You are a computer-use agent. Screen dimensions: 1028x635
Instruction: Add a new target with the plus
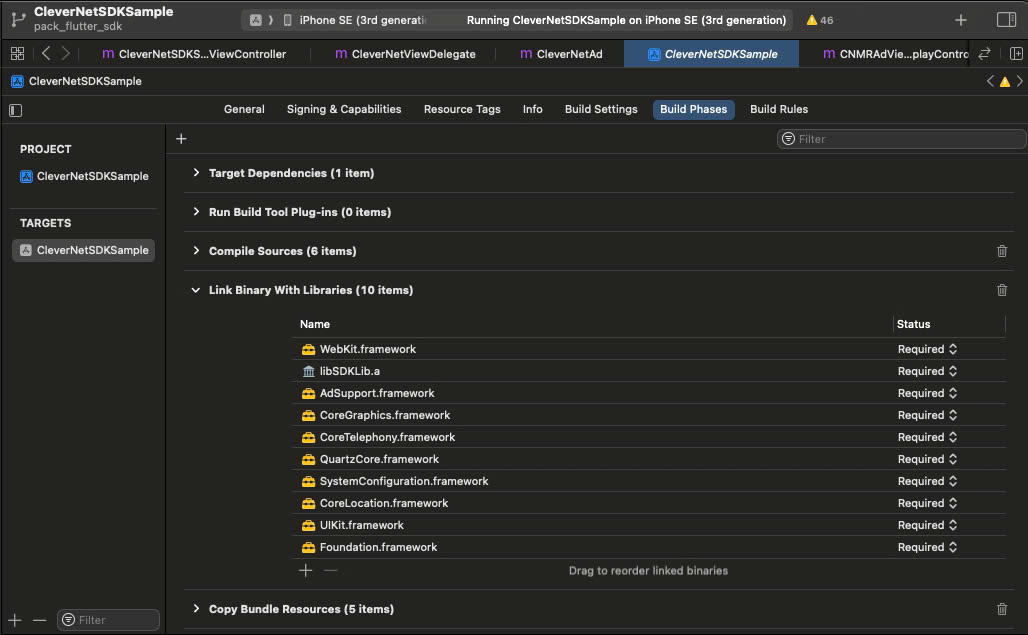[x=15, y=620]
